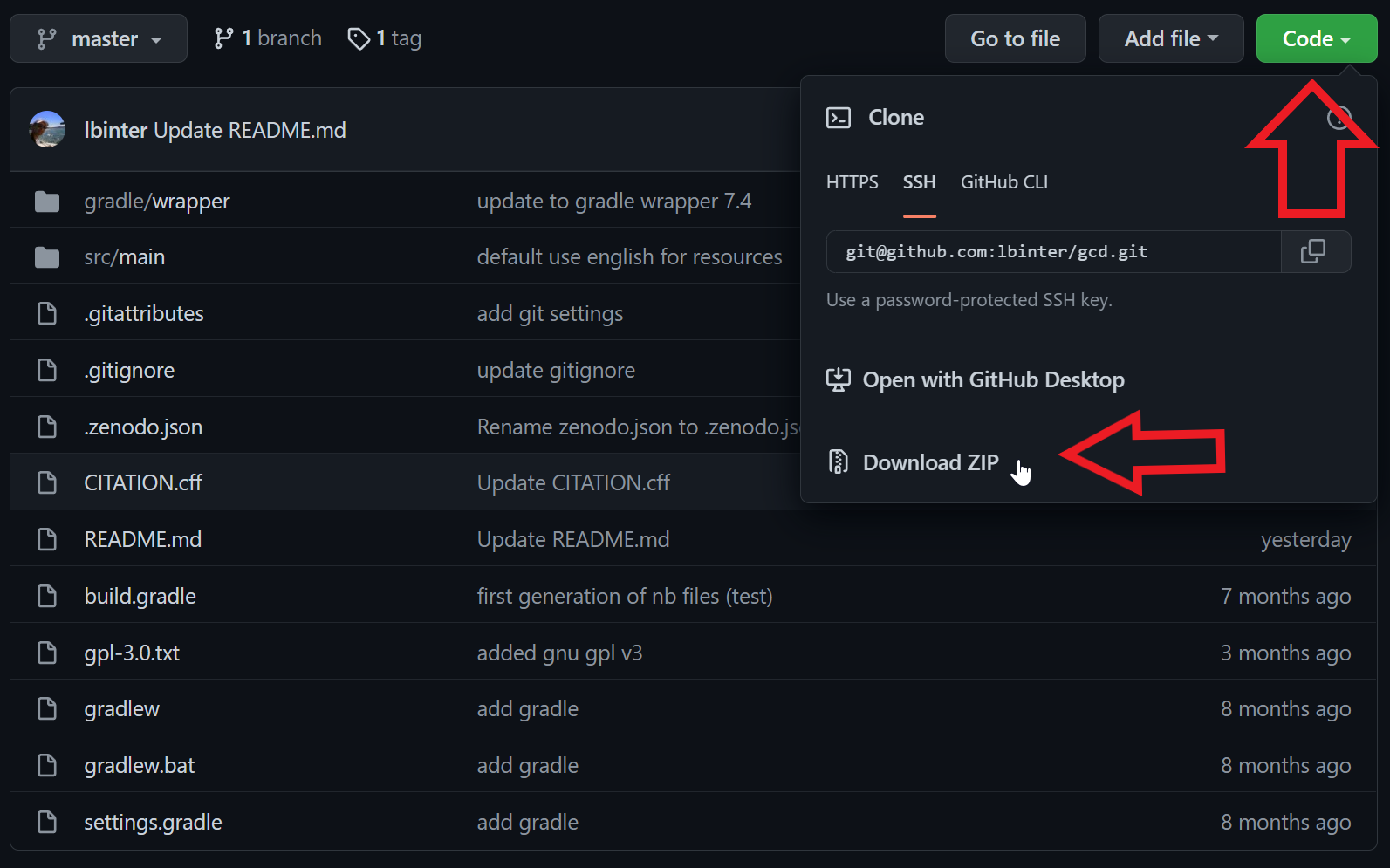Image resolution: width=1390 pixels, height=868 pixels.
Task: Copy the clone URL to clipboard
Action: 1316,252
